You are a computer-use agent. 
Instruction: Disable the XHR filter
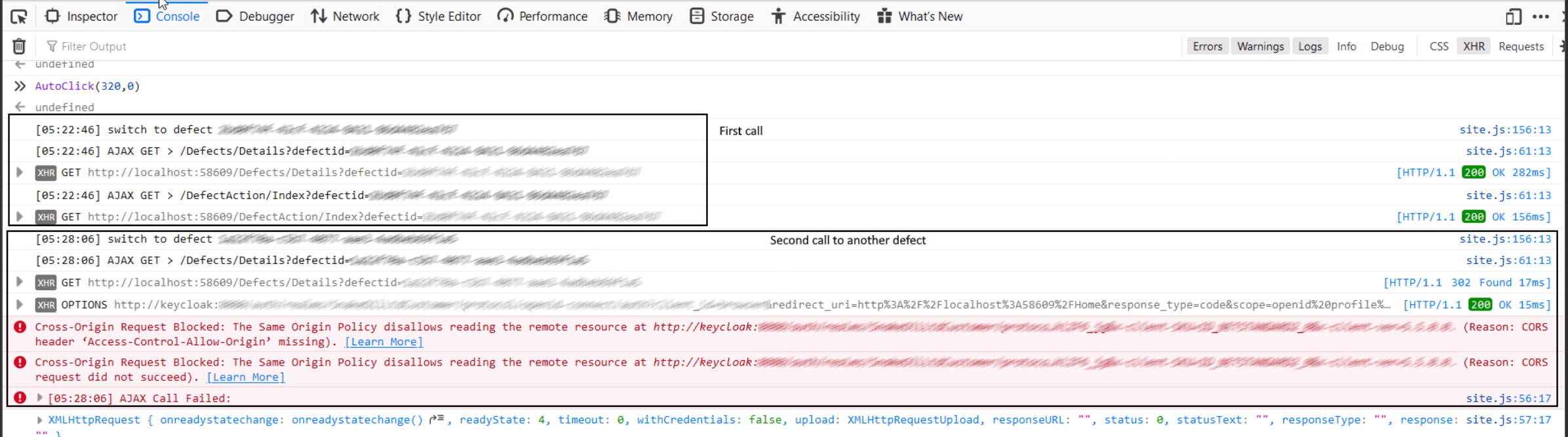point(1474,46)
